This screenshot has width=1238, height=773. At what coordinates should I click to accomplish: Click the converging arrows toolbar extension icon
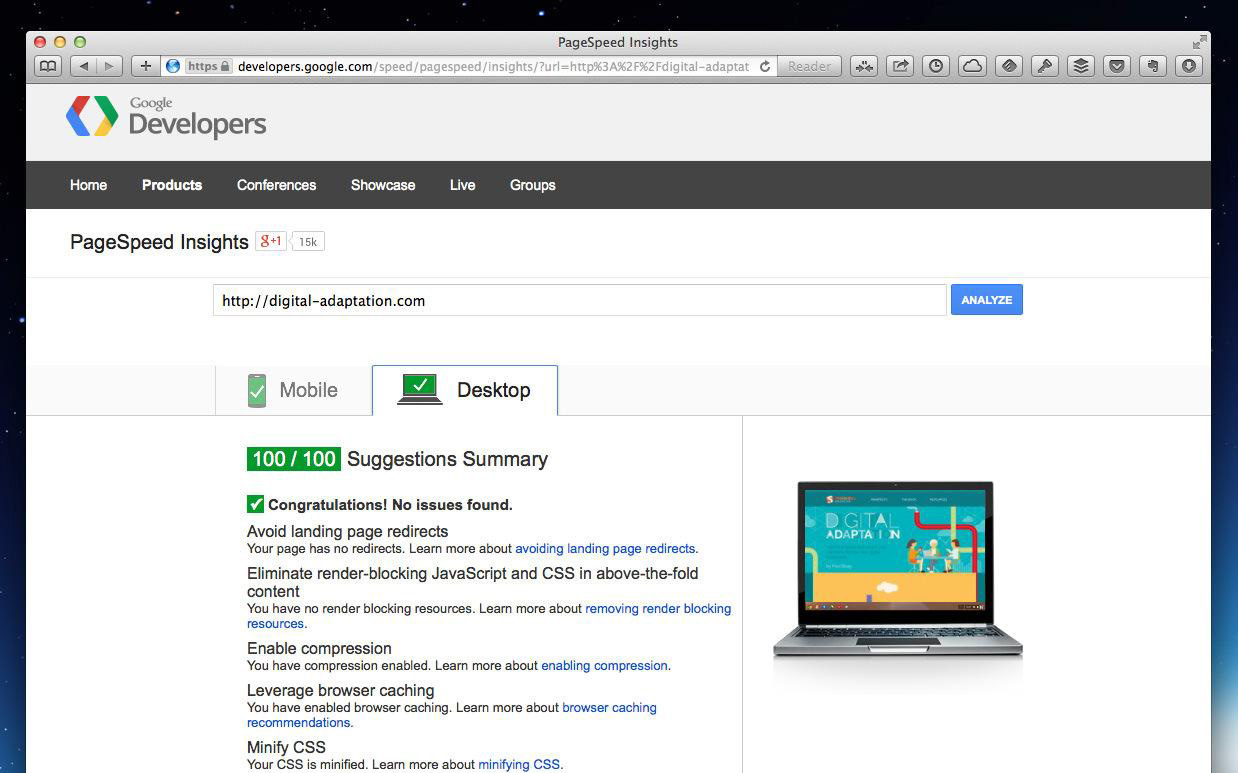pos(865,66)
